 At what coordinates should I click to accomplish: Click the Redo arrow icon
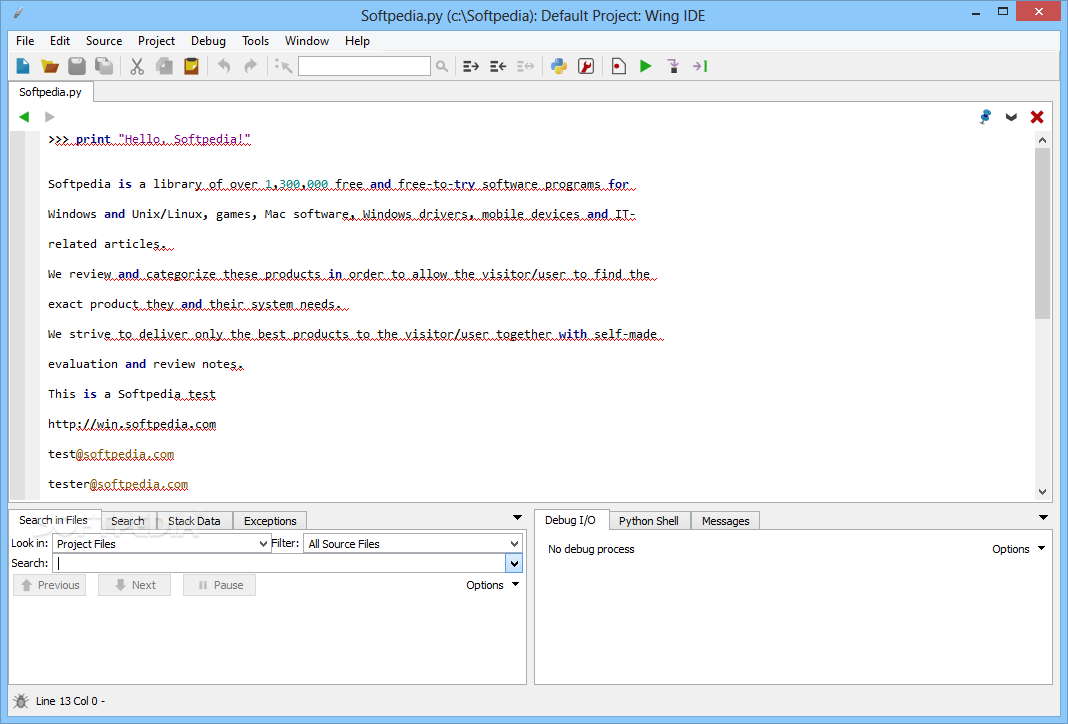(250, 66)
